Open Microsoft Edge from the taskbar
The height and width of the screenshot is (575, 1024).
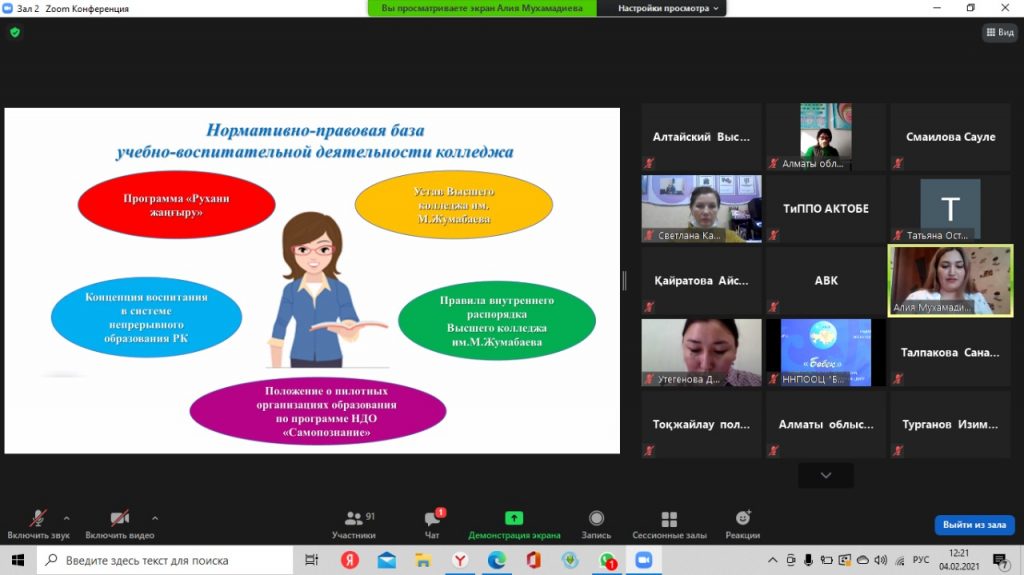(x=496, y=561)
